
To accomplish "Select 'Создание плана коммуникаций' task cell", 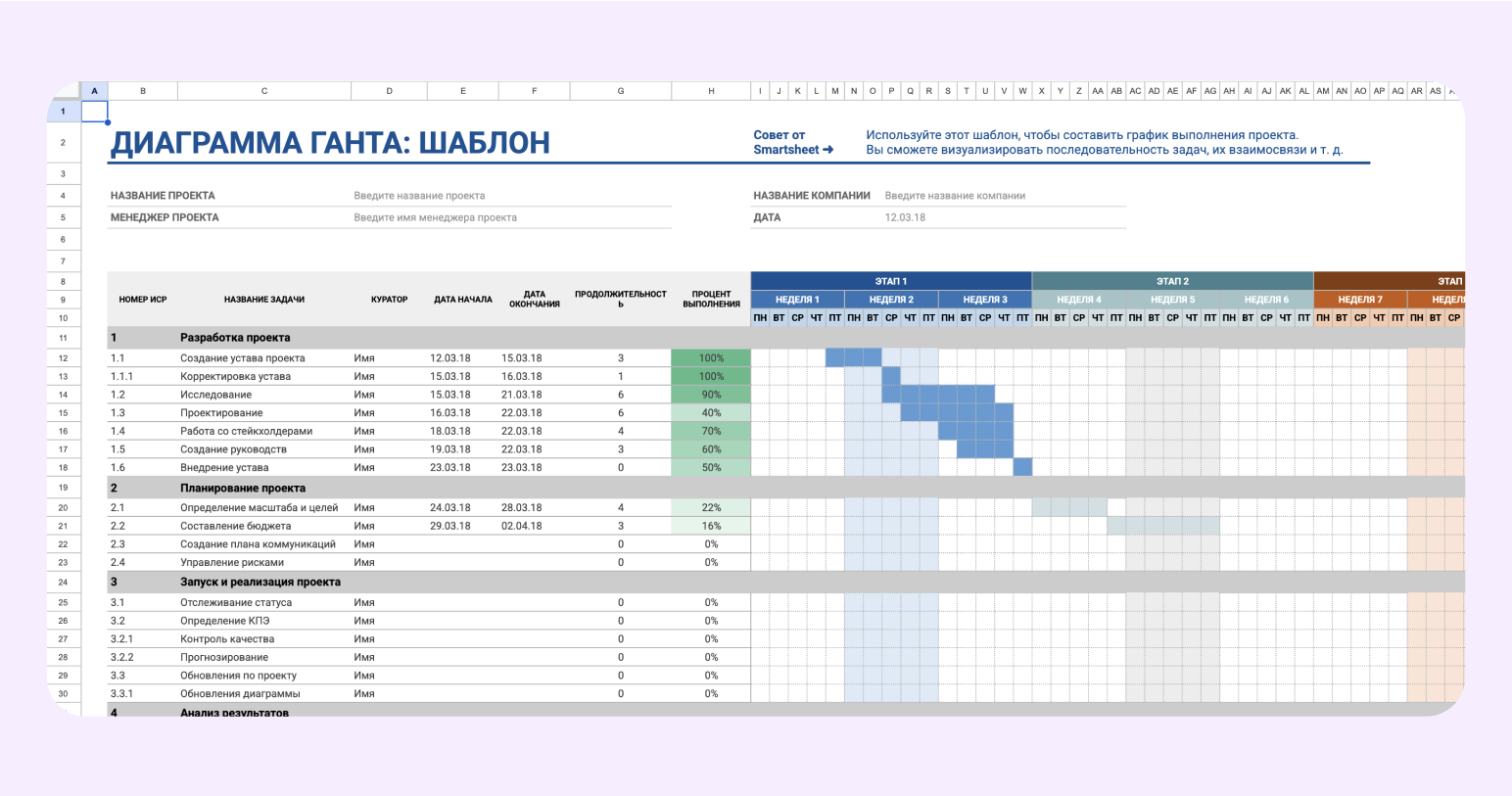I will [x=264, y=544].
